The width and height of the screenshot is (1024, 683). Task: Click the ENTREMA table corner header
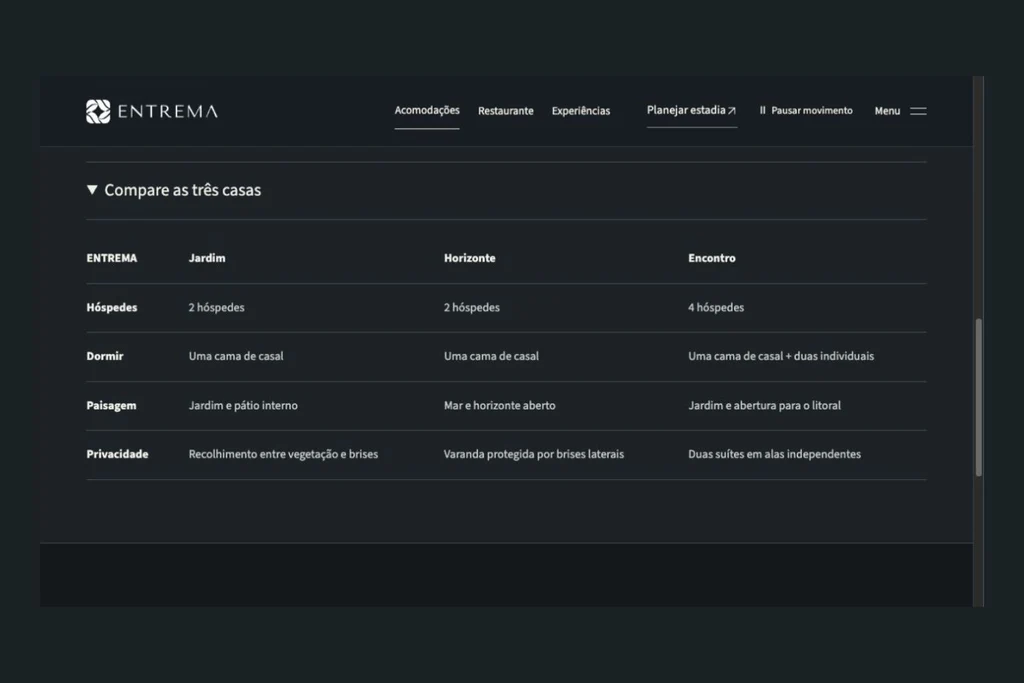tap(112, 258)
